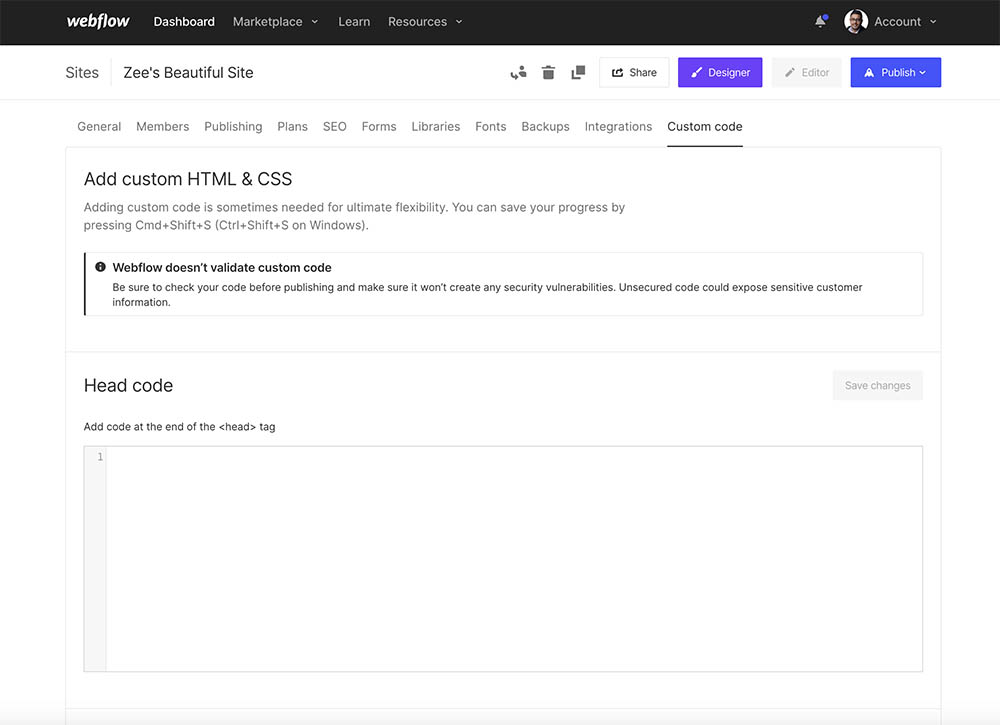Transfer the site using the transfer icon
The width and height of the screenshot is (1000, 725).
[x=518, y=72]
